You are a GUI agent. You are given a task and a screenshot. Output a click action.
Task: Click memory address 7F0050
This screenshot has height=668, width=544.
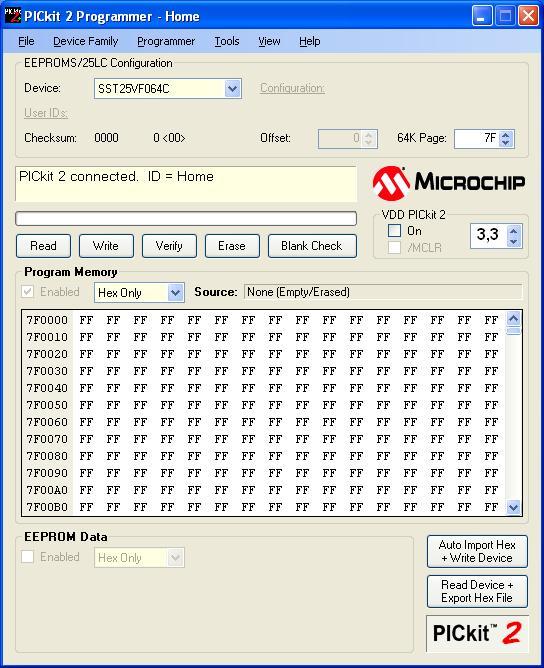47,405
